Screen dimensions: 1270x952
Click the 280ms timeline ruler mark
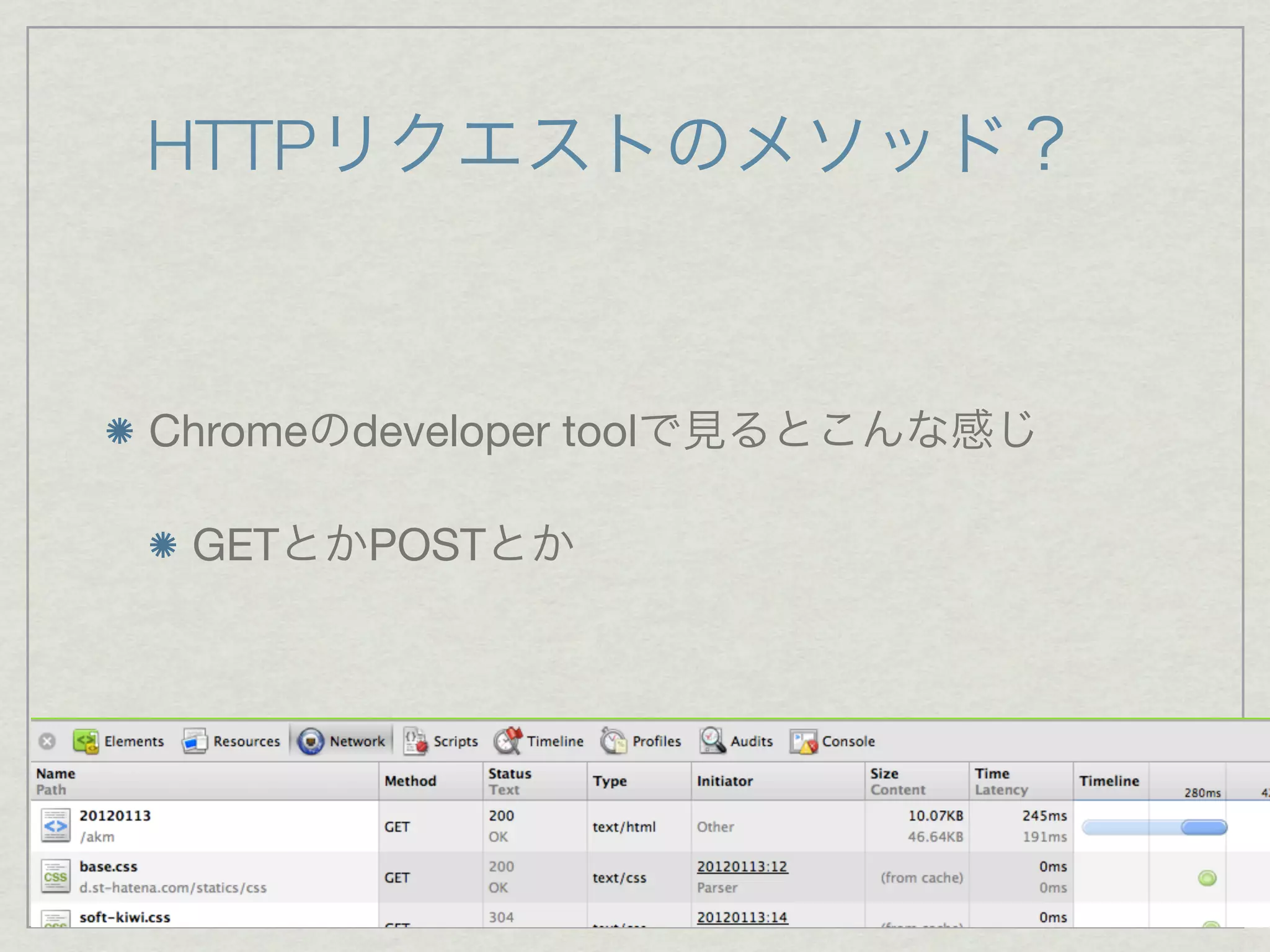pyautogui.click(x=1202, y=793)
